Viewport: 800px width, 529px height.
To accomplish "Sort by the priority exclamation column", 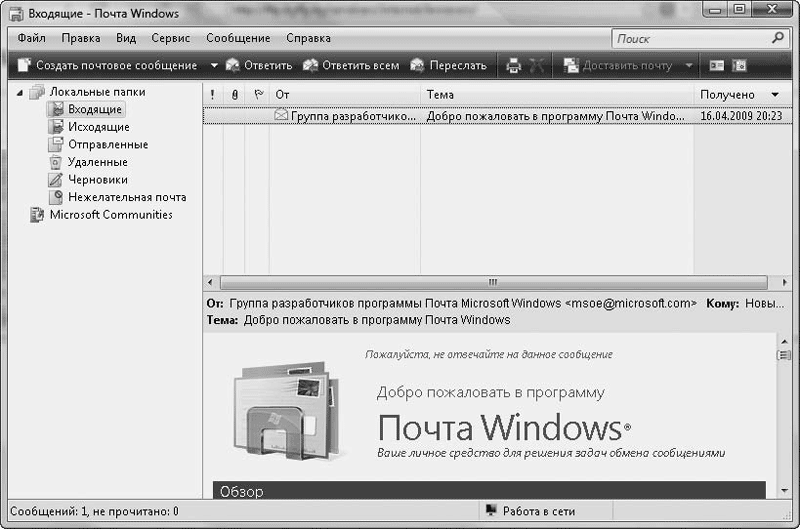I will (212, 94).
